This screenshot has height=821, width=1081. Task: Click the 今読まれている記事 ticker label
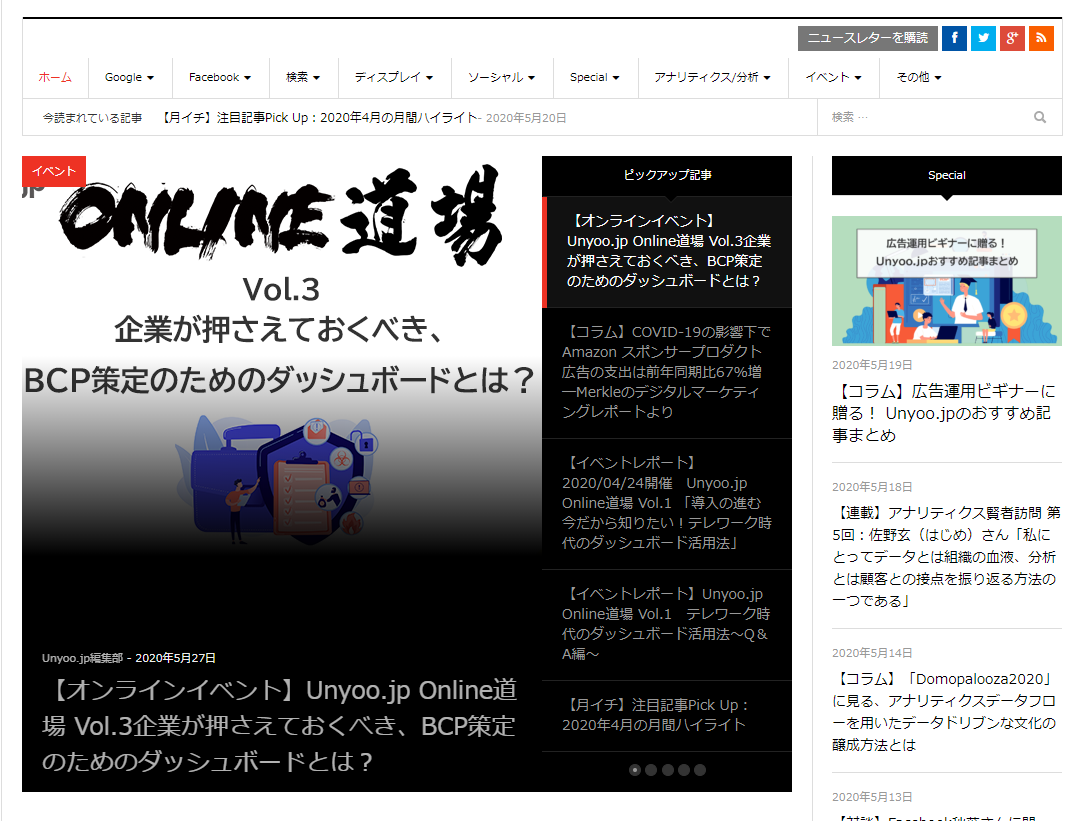click(92, 118)
